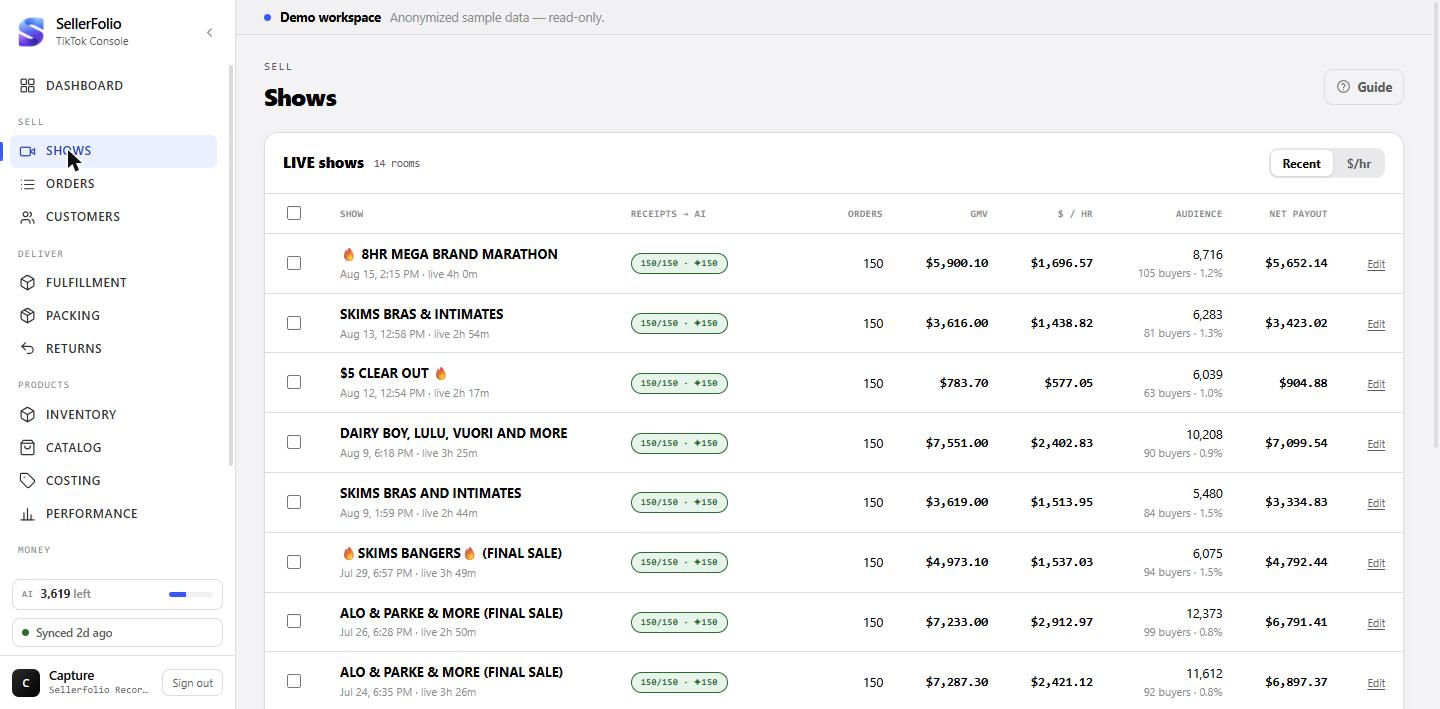
Task: Click the Costing tag icon
Action: click(x=28, y=481)
